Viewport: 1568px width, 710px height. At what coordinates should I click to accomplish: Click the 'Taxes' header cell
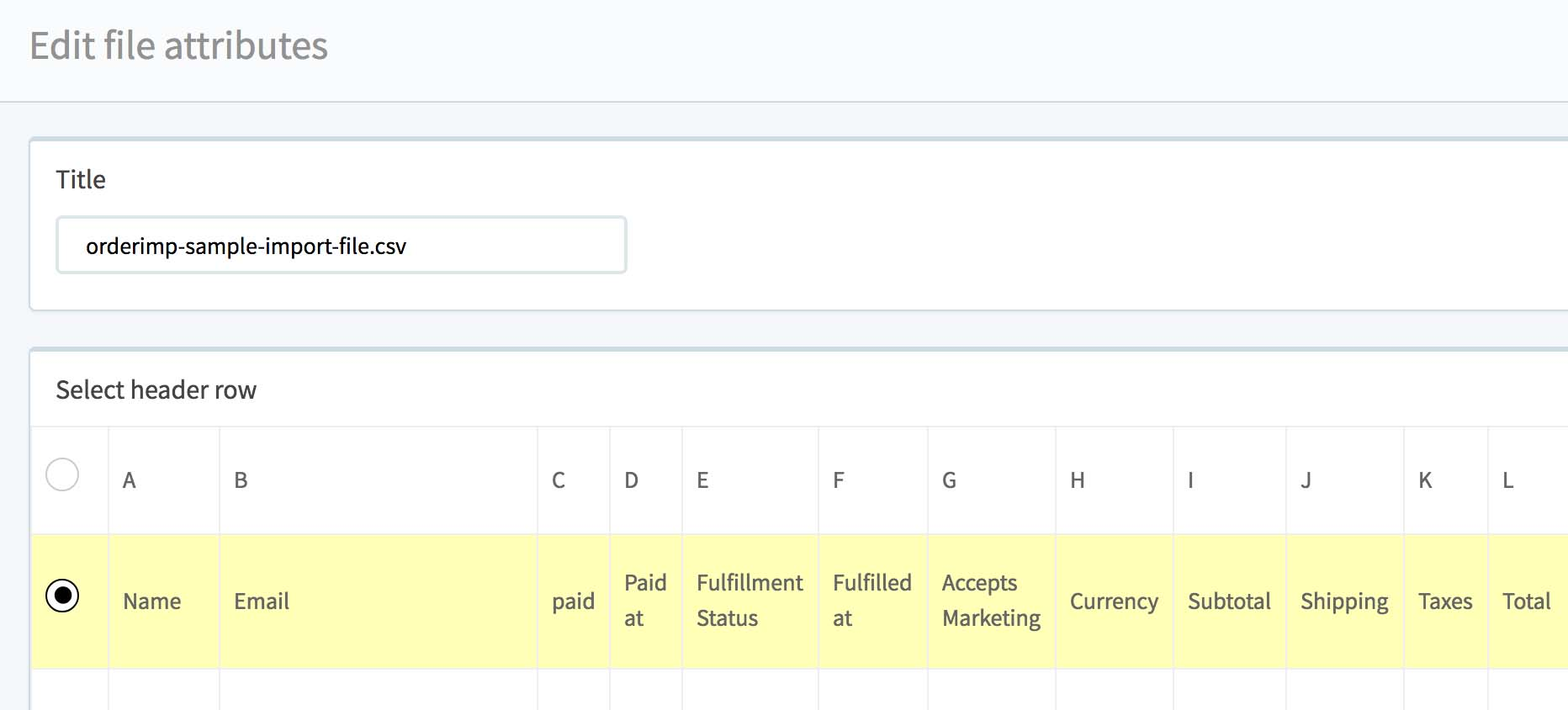1446,601
